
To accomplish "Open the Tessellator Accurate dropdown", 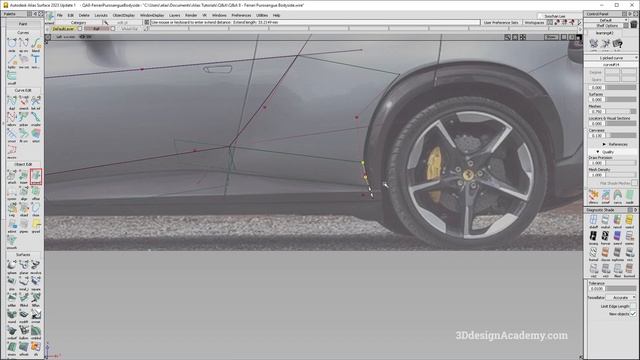I will [x=620, y=298].
